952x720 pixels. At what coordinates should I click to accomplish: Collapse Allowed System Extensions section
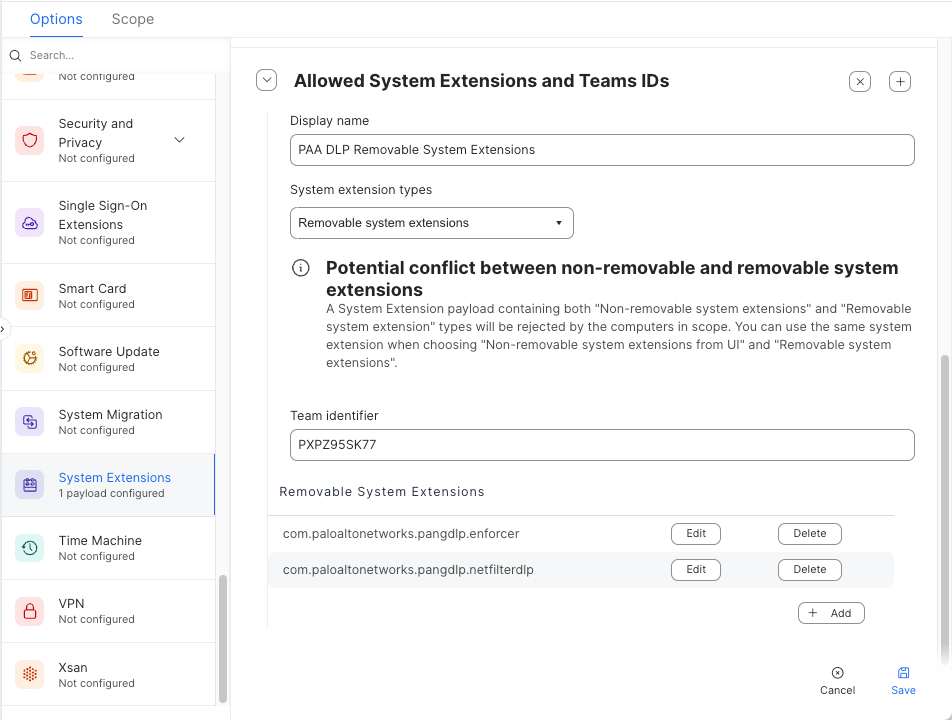266,81
